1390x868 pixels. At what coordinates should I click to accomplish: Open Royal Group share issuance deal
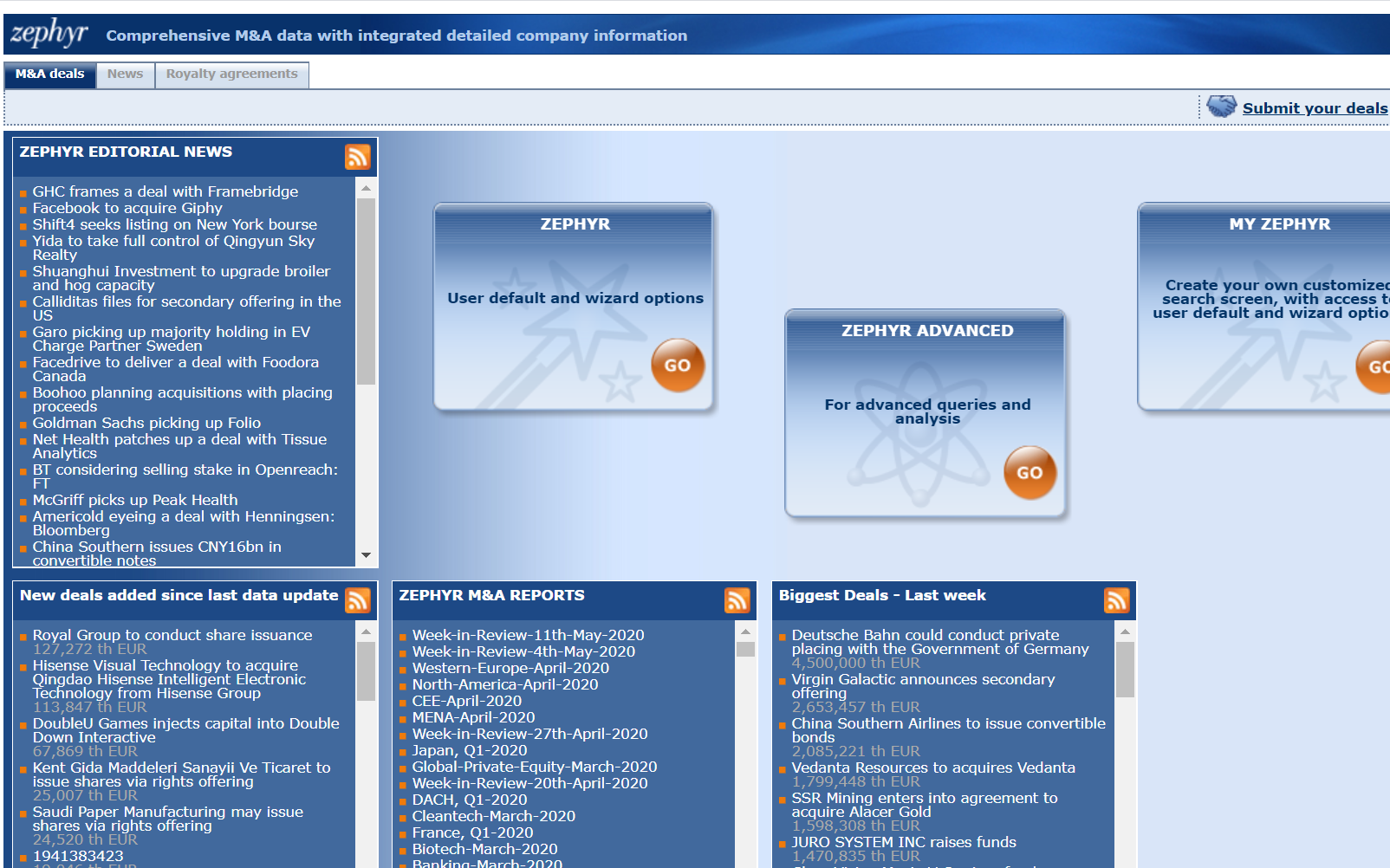pos(172,635)
